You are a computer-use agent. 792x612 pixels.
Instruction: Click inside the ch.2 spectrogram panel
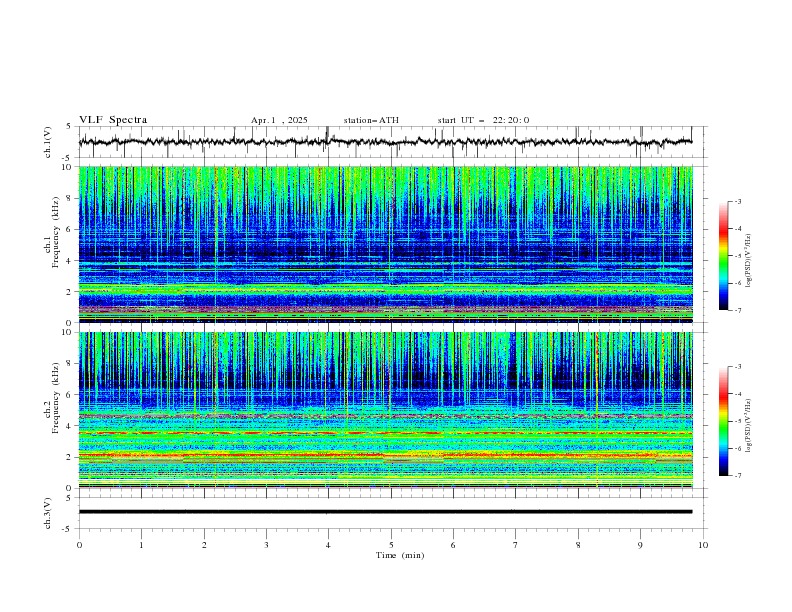point(386,410)
